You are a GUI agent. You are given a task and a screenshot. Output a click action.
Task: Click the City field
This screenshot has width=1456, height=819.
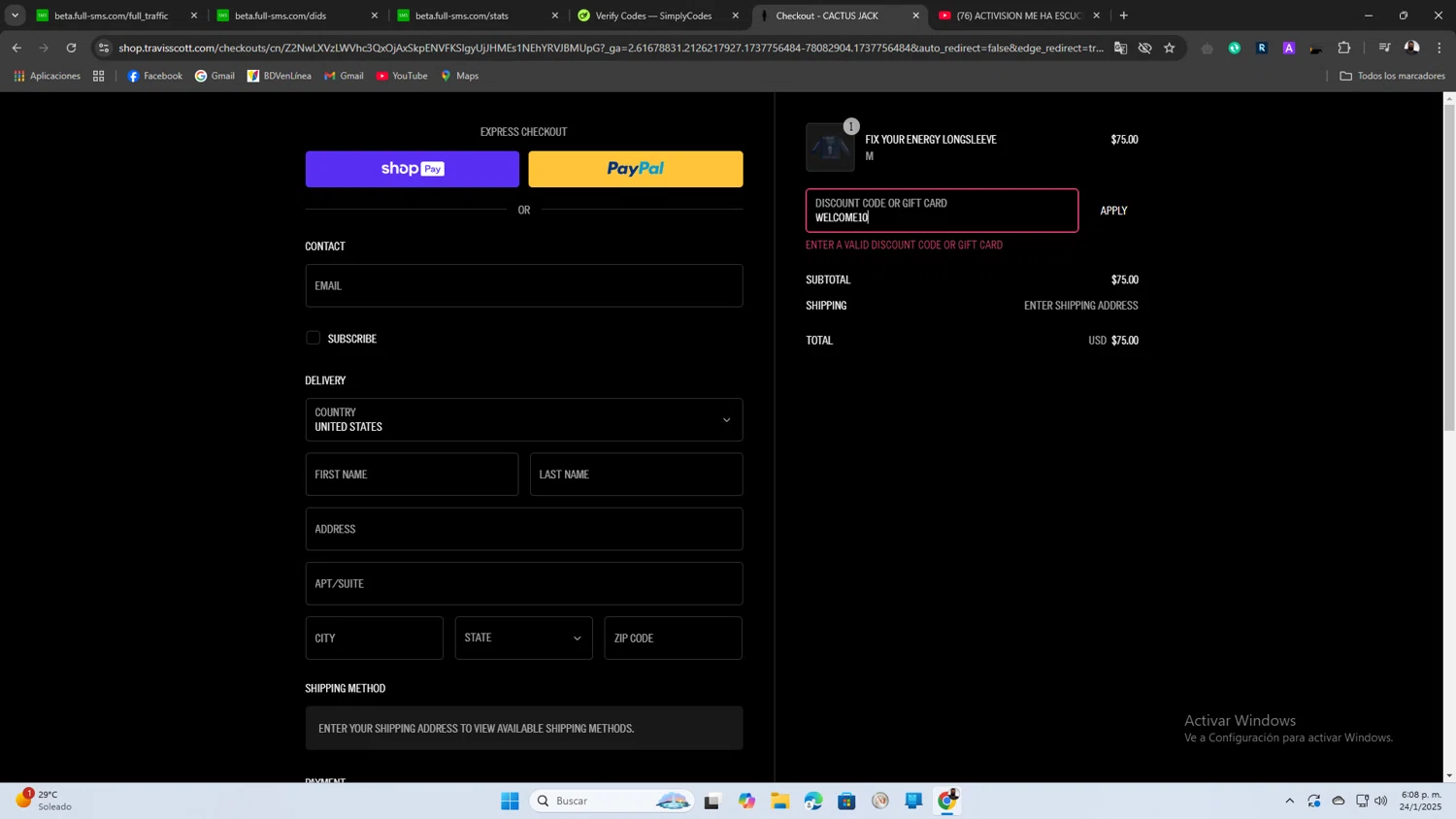[x=375, y=639]
